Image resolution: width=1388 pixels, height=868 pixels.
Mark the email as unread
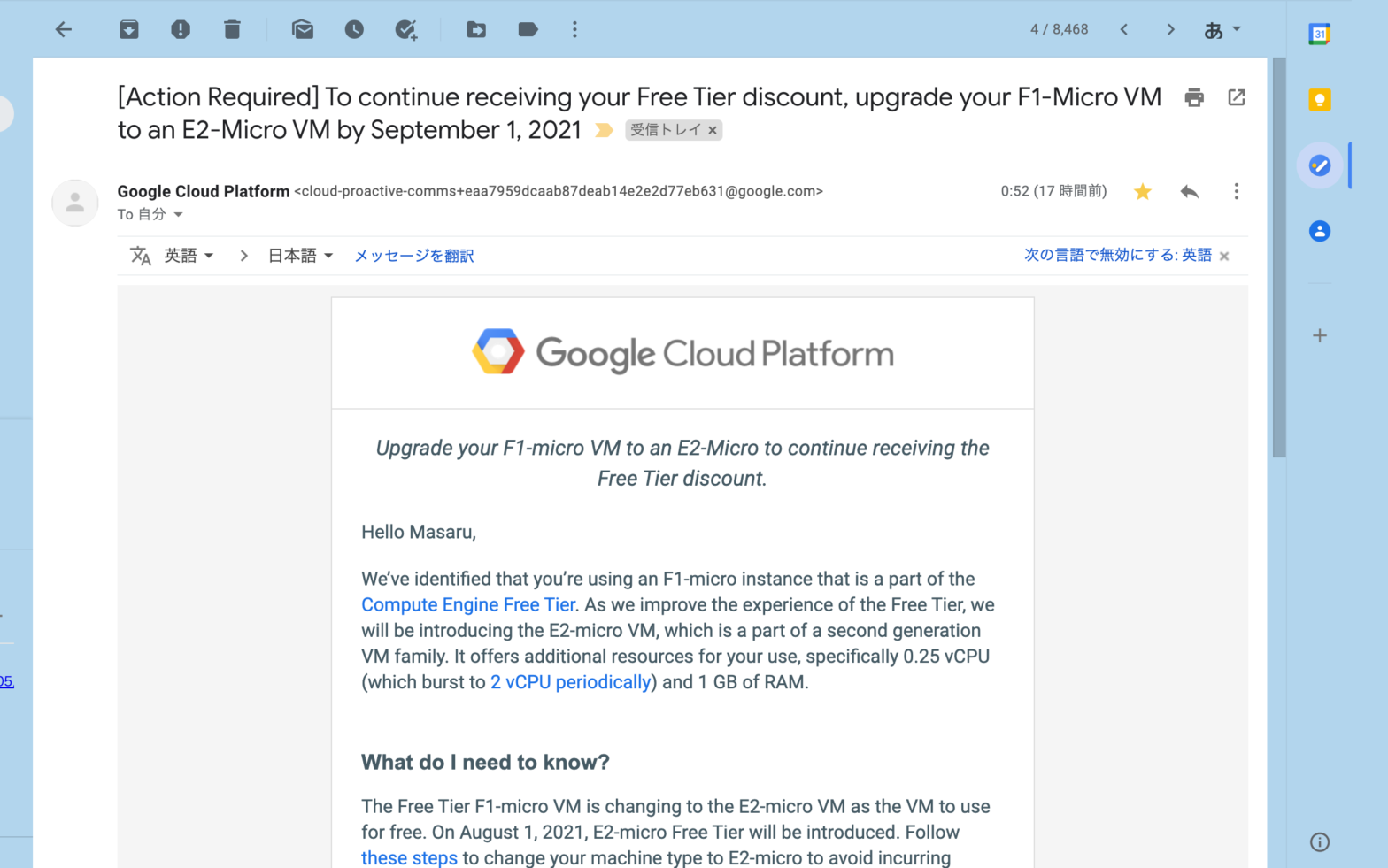pyautogui.click(x=303, y=30)
